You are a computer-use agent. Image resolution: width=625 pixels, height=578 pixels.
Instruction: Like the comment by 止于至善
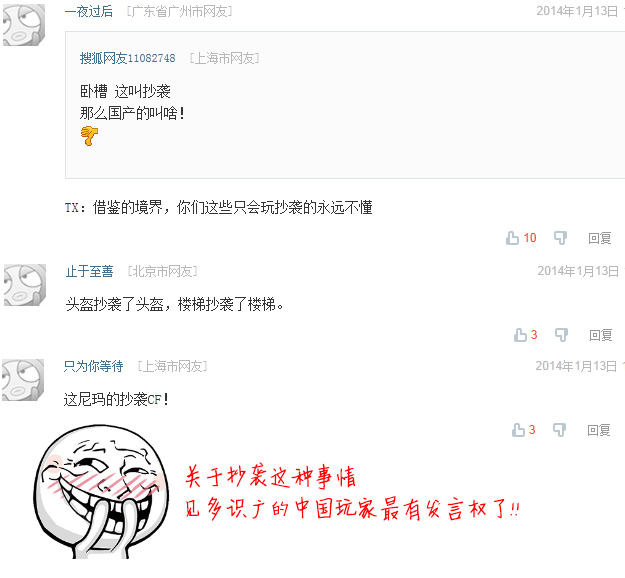[x=520, y=335]
